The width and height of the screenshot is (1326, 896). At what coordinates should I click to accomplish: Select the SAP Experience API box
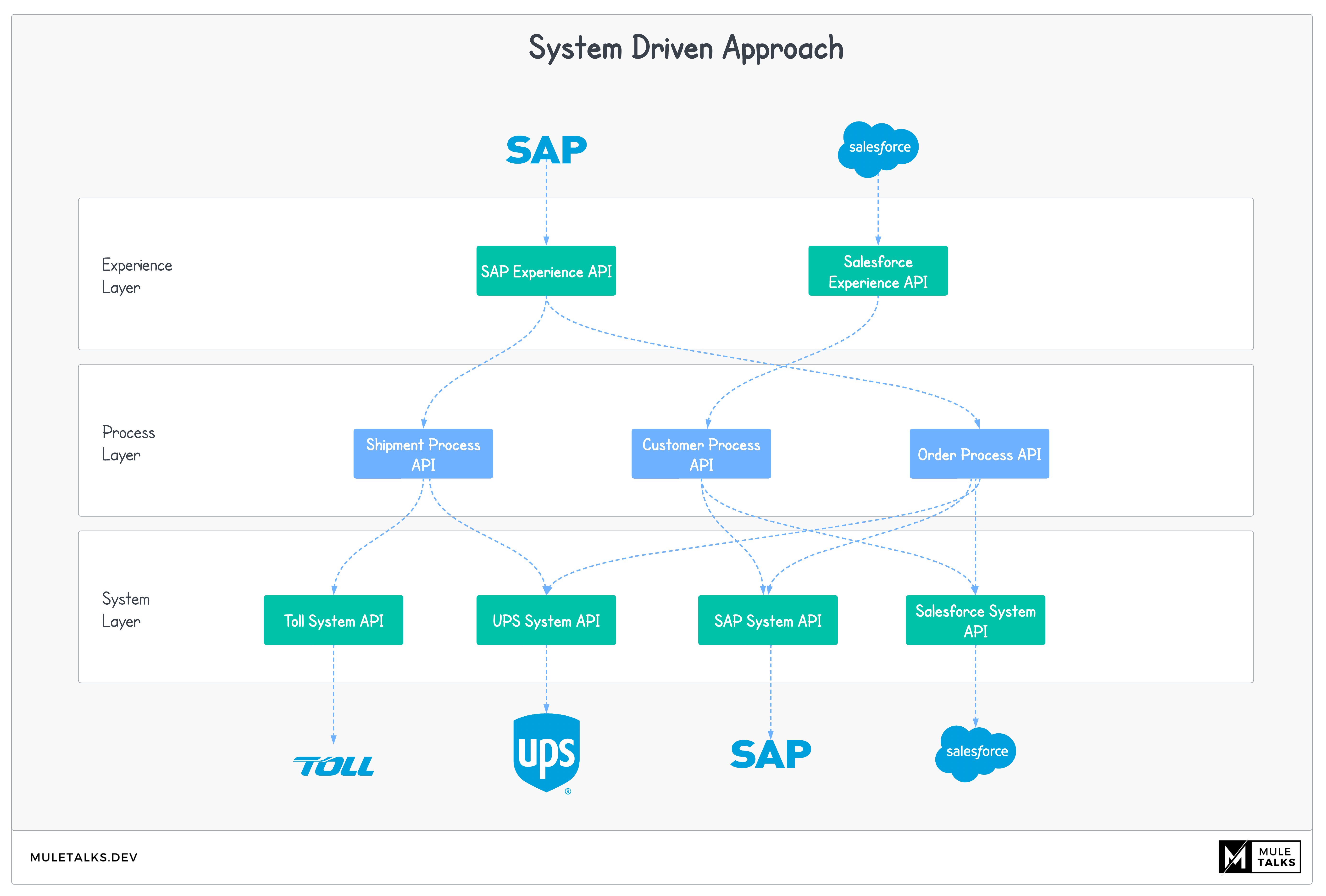(546, 271)
